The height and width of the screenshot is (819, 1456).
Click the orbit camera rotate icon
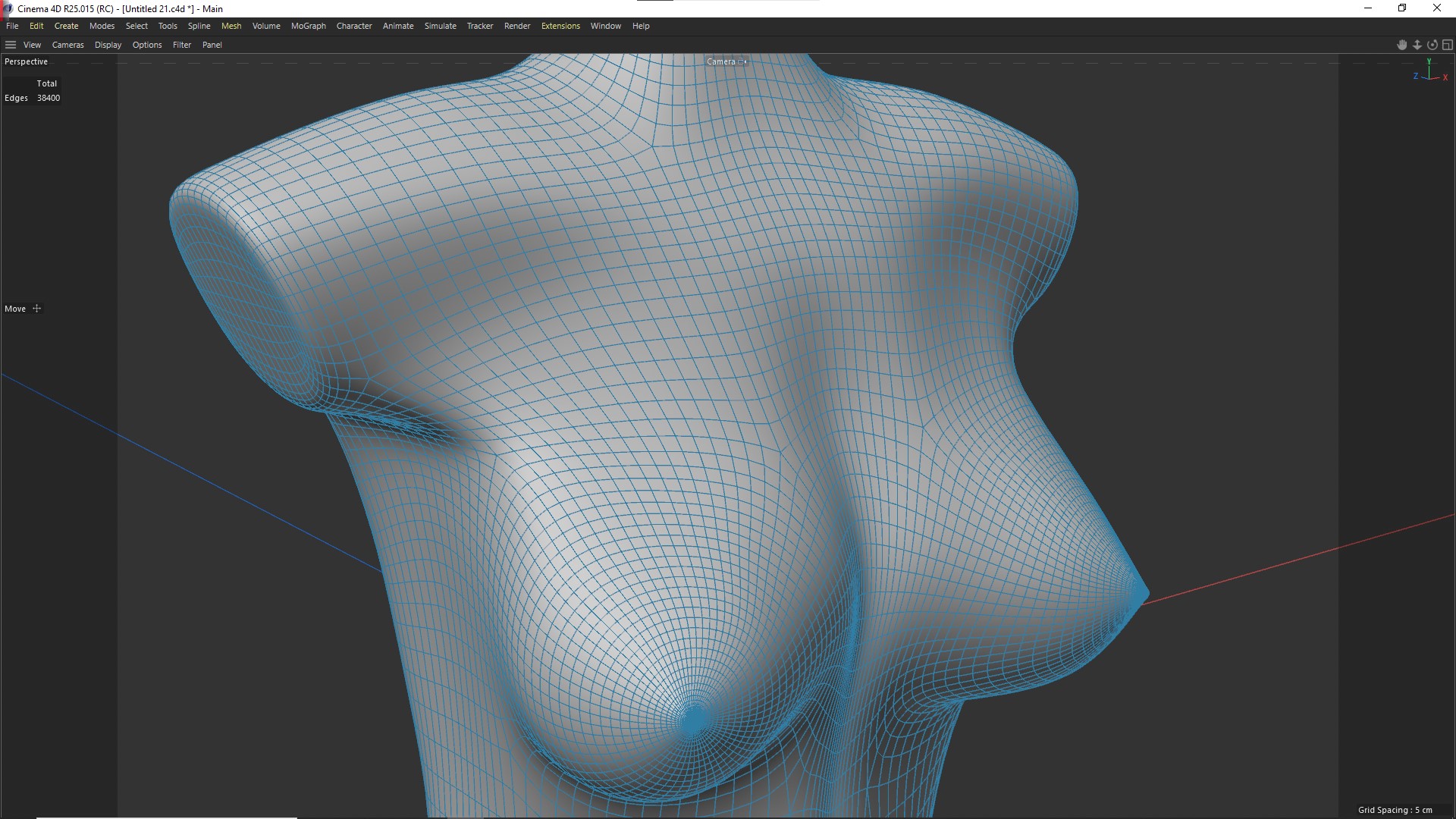click(1432, 45)
